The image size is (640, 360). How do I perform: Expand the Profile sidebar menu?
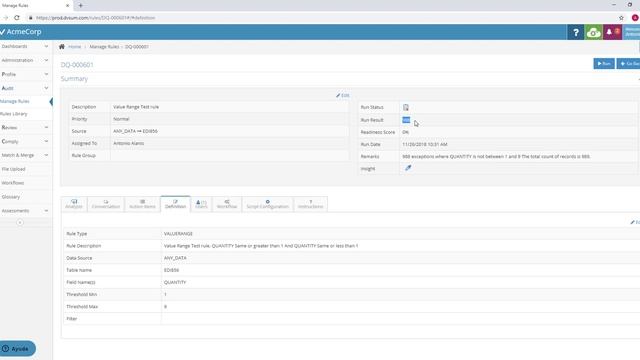click(25, 74)
